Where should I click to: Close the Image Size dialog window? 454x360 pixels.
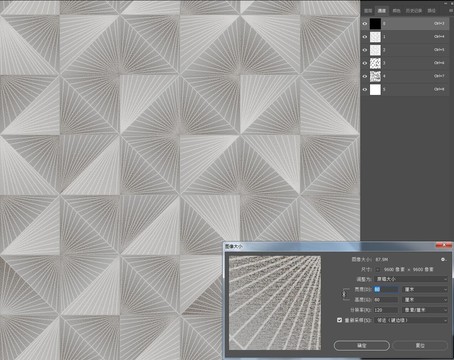pyautogui.click(x=444, y=245)
